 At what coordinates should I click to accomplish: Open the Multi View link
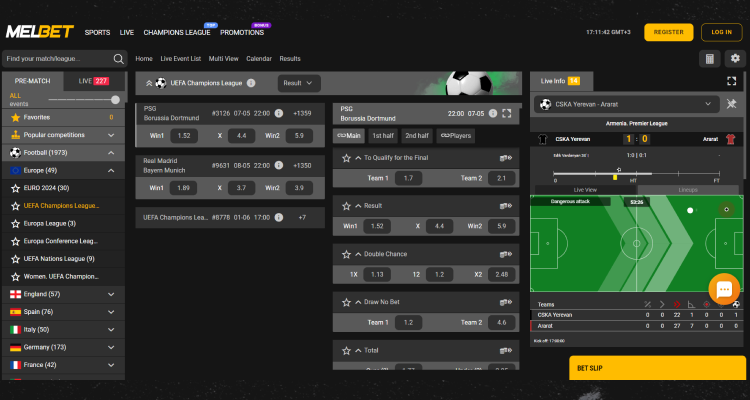(223, 59)
